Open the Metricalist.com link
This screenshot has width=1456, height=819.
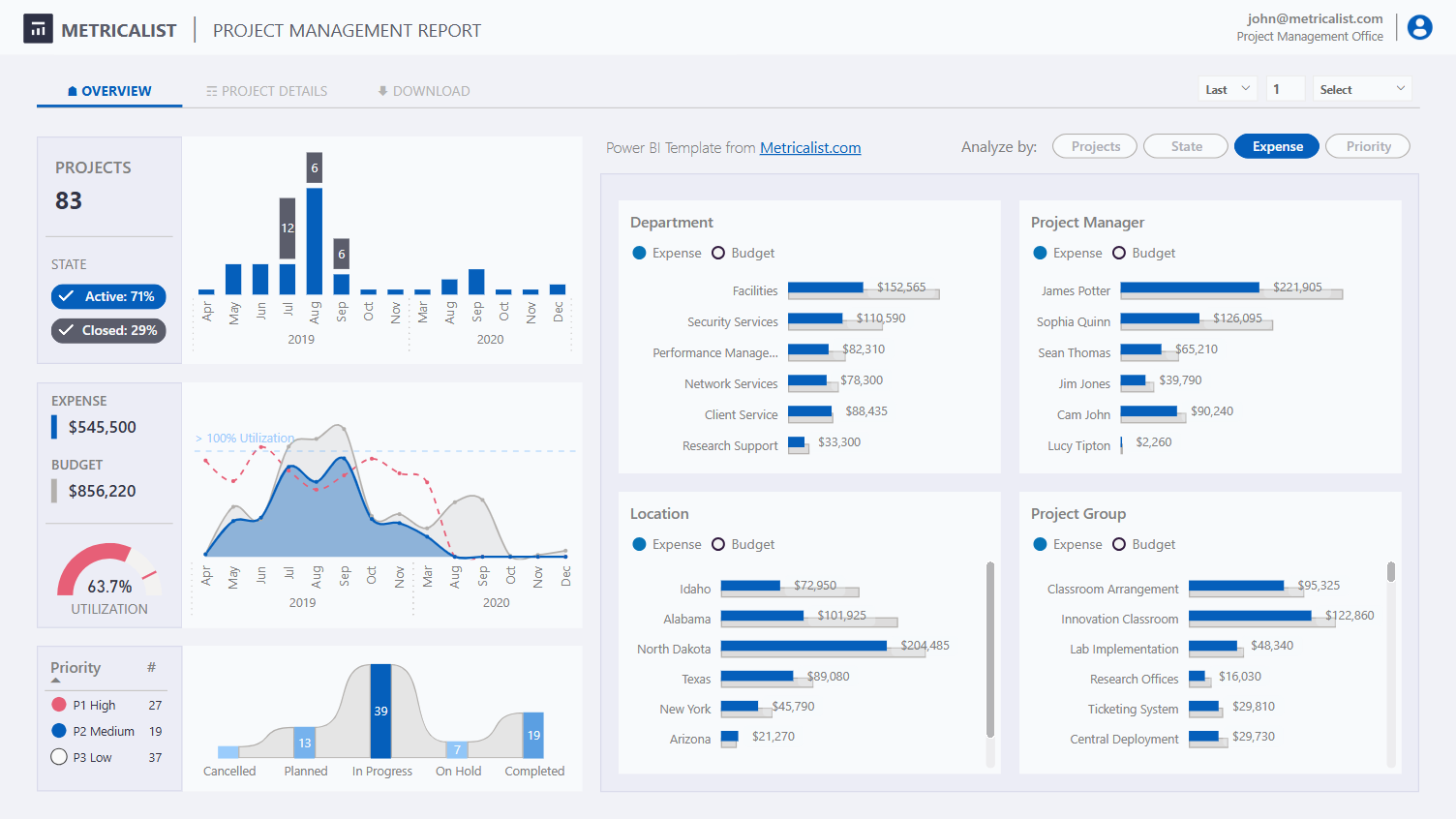click(810, 147)
